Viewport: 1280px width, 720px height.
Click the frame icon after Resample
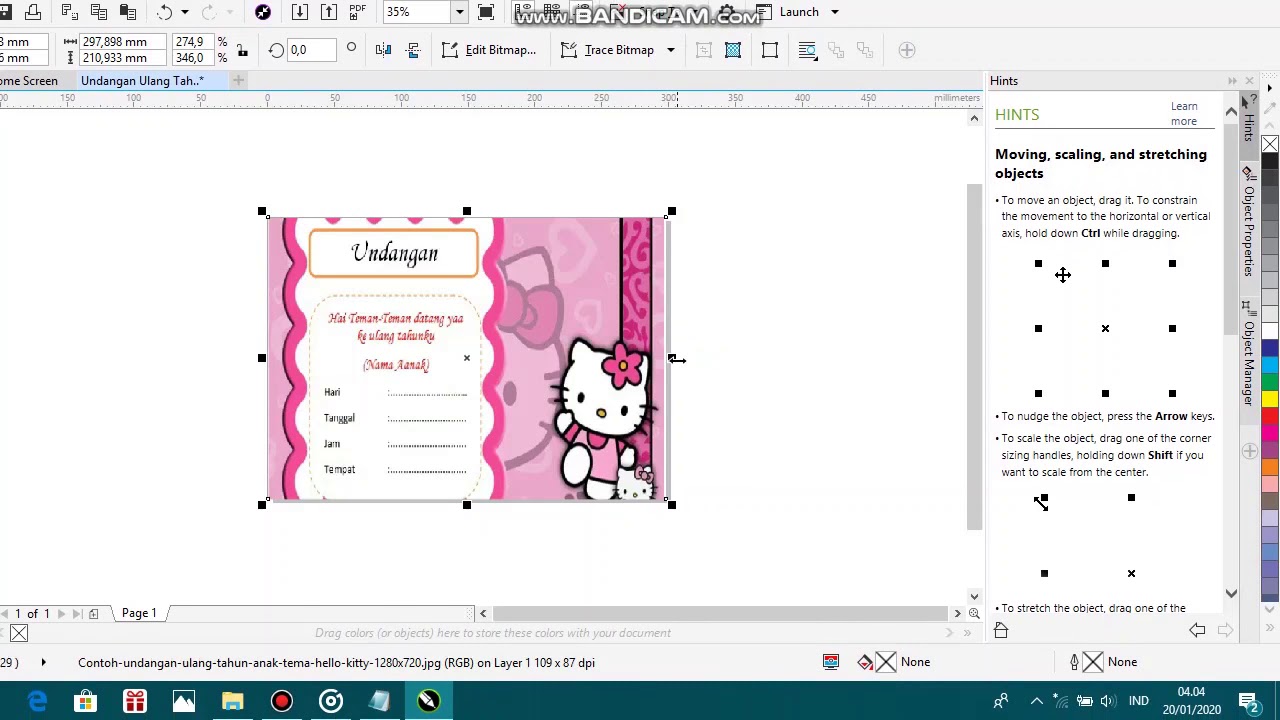click(x=770, y=50)
